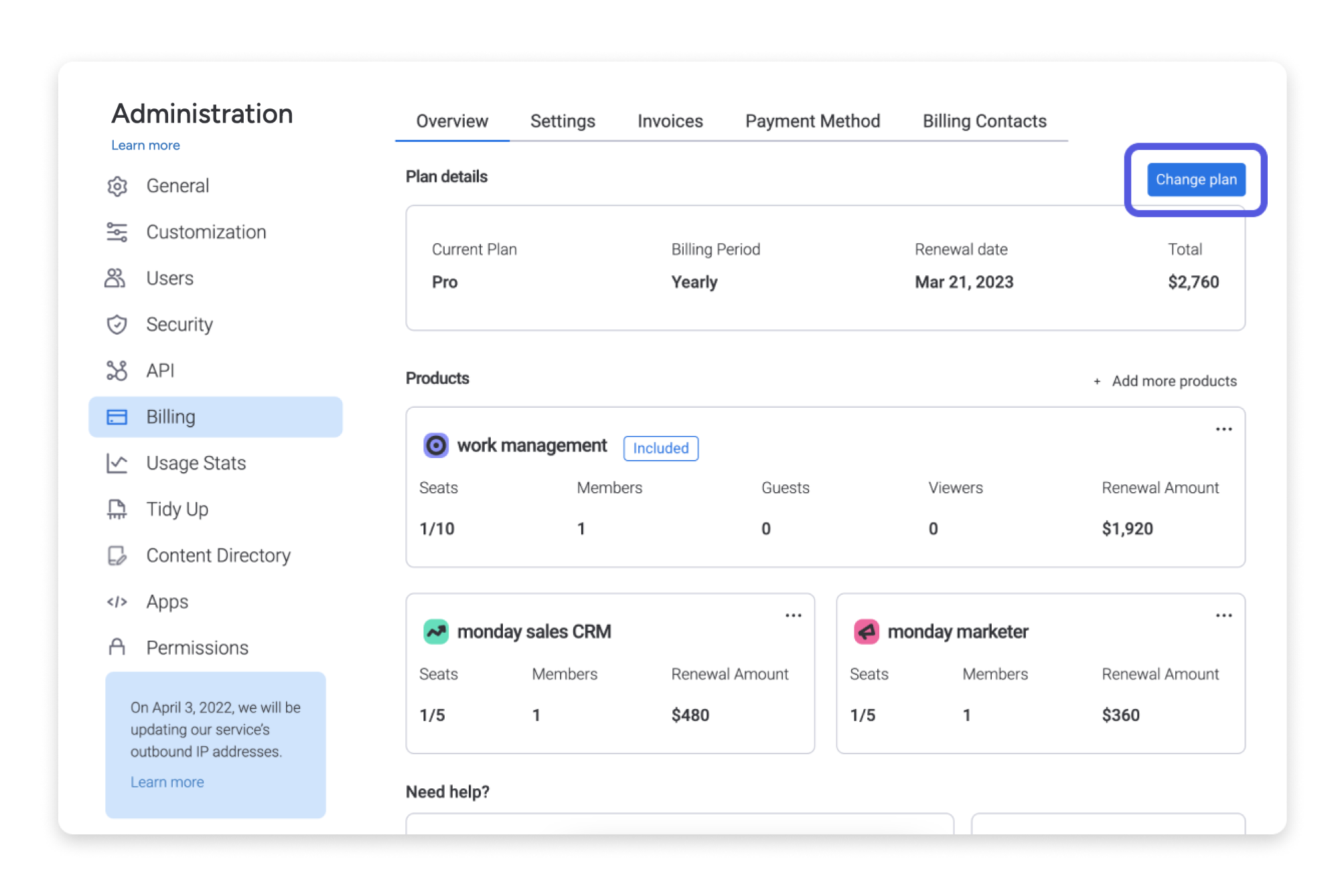
Task: Select Billing in the sidebar
Action: coord(215,417)
